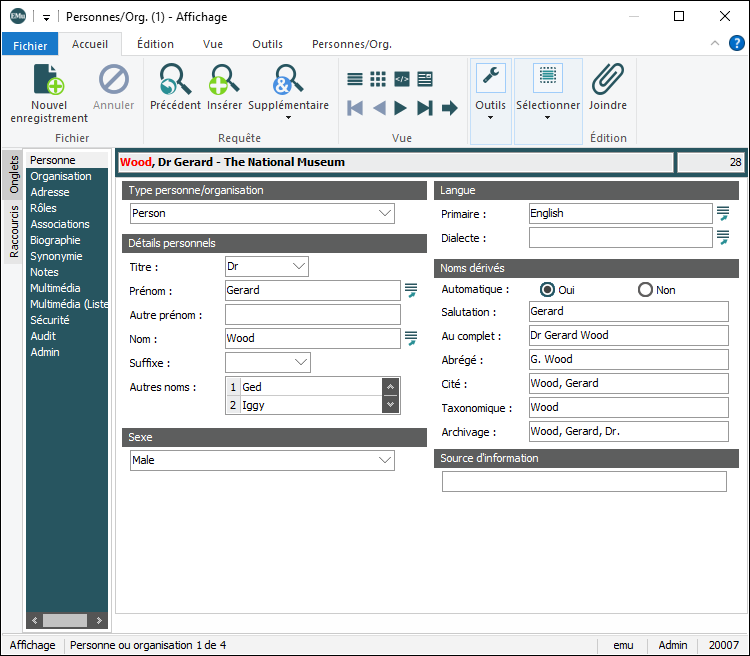Jump to the last record in the Vue group
750x656 pixels.
425,108
